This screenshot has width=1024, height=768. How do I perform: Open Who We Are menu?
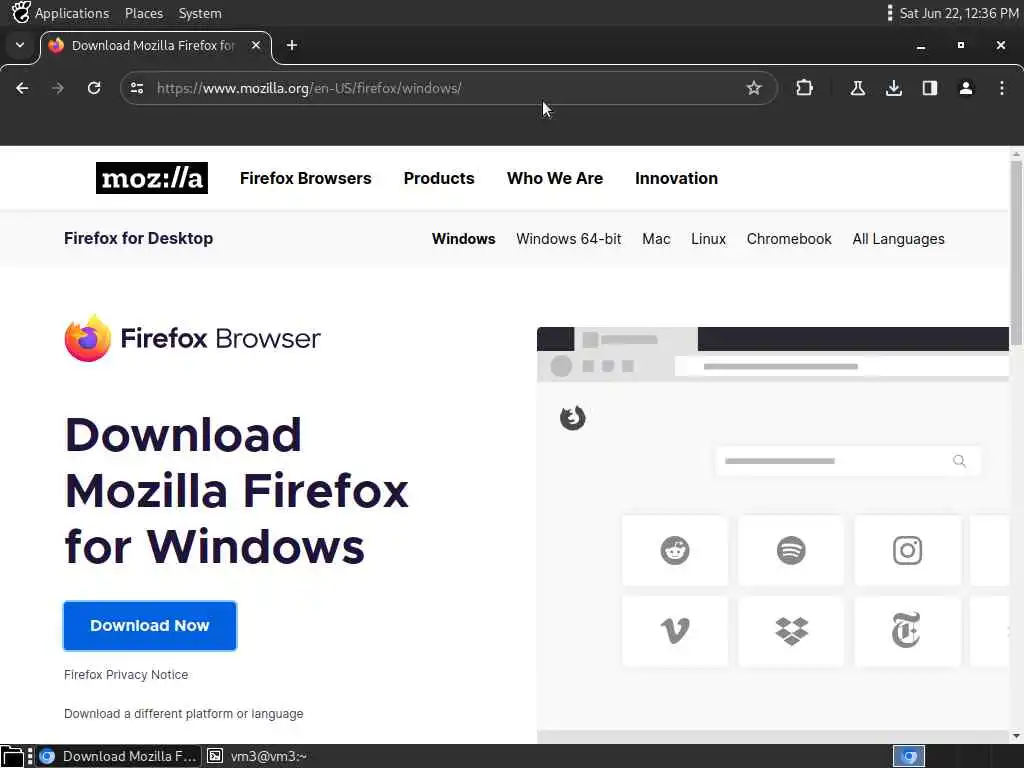click(x=555, y=178)
